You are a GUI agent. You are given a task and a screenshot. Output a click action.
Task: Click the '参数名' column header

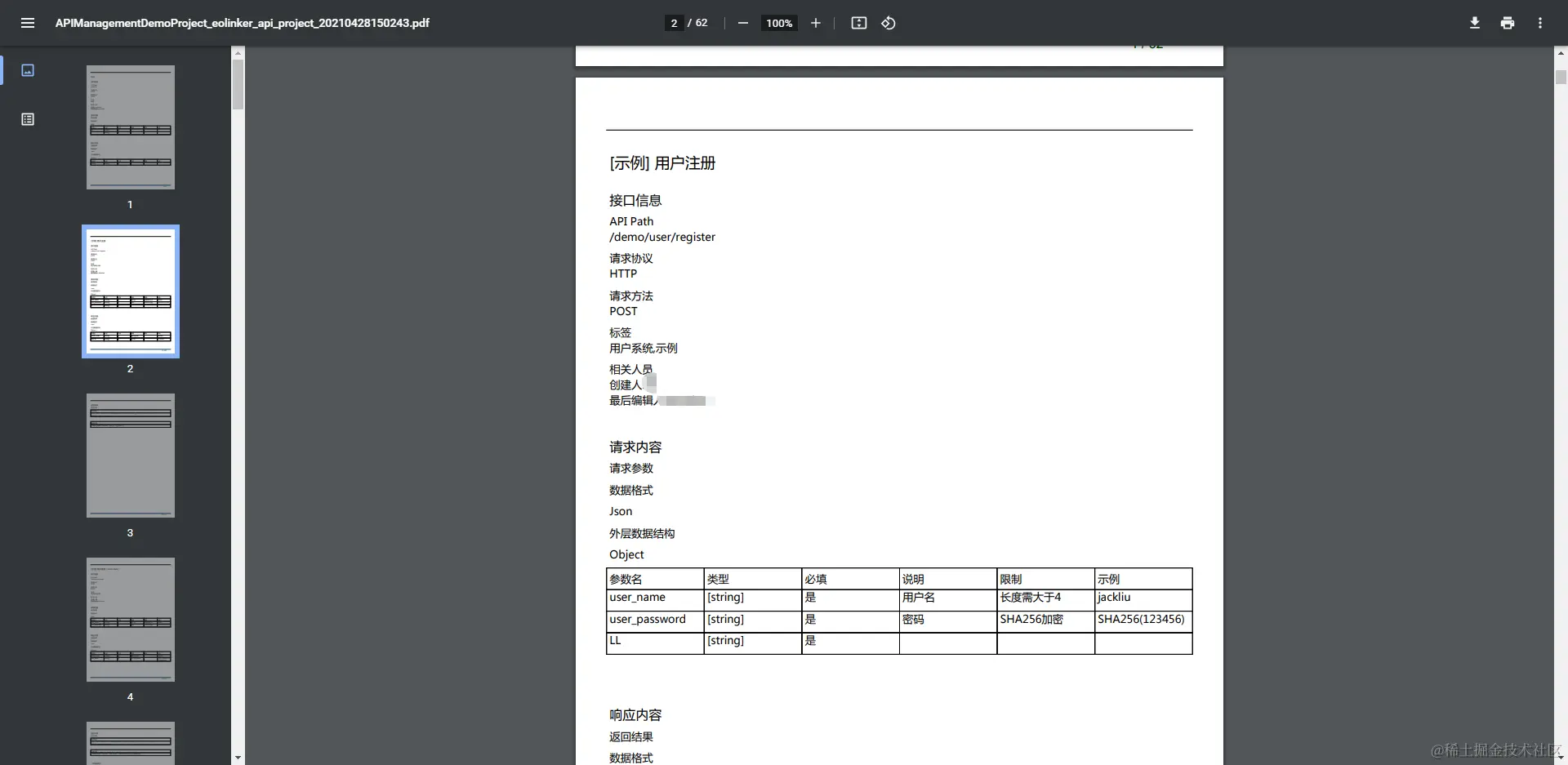point(655,579)
